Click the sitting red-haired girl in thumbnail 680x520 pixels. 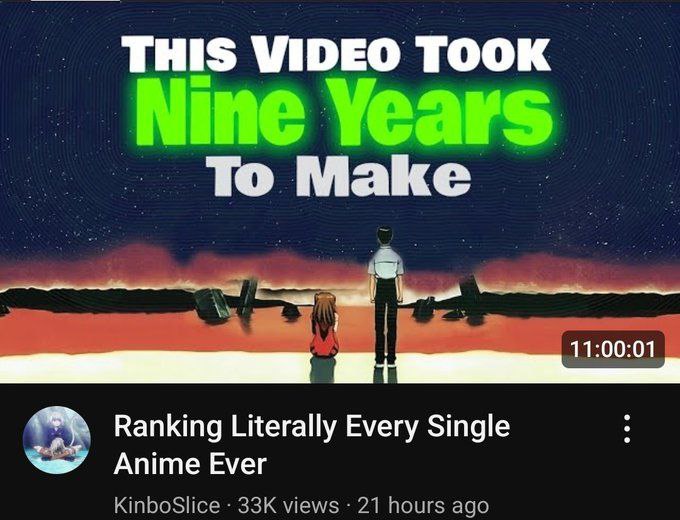pos(324,324)
